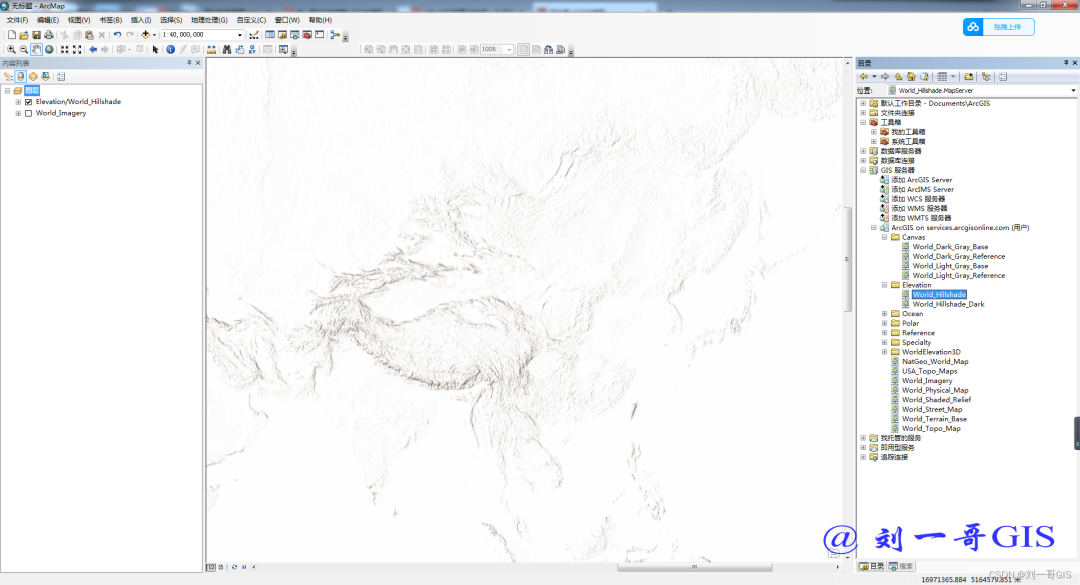This screenshot has height=585, width=1080.
Task: Select 添加 WMTS 服务器 item
Action: coord(921,218)
